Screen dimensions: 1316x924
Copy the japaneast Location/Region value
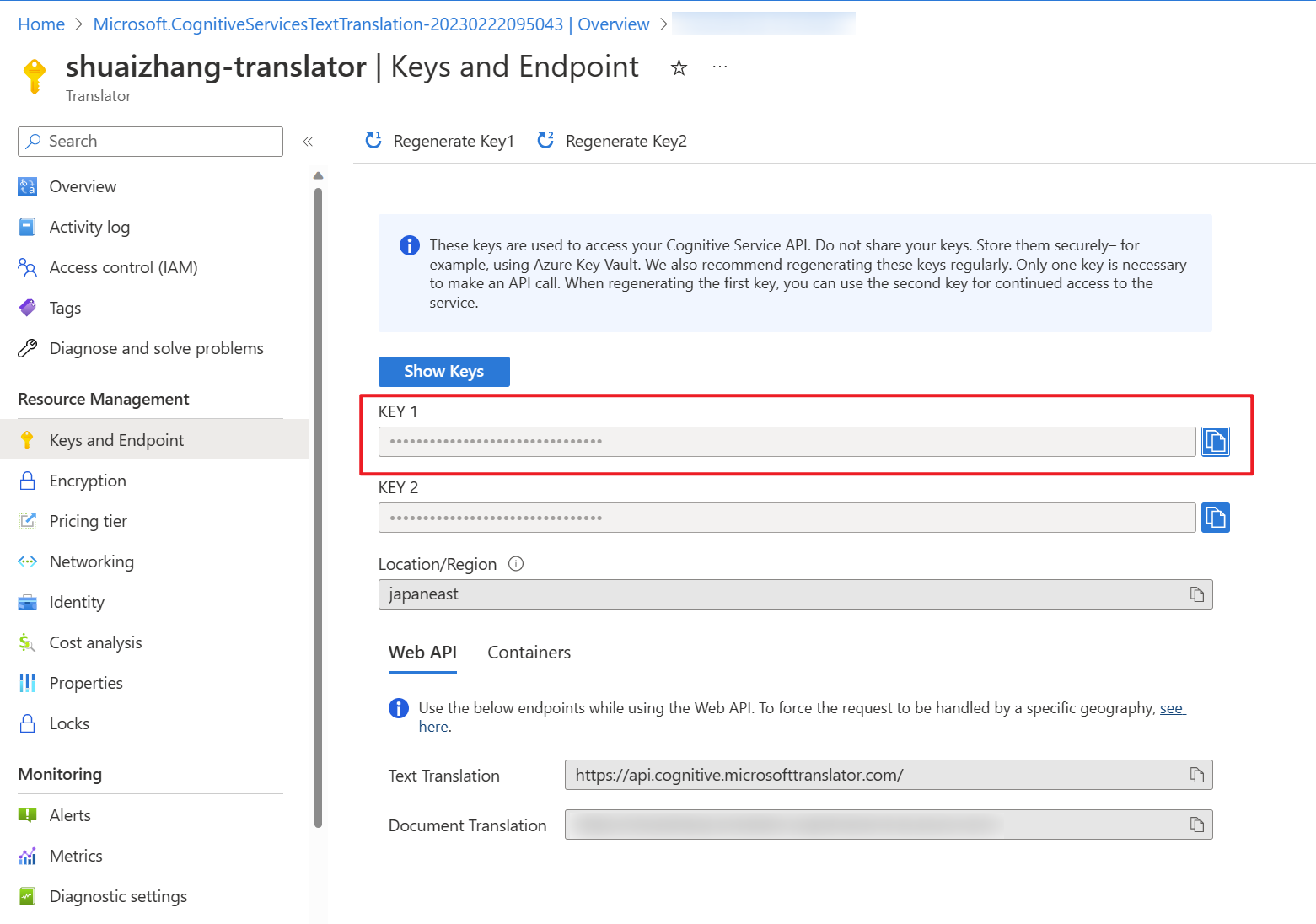(1196, 594)
